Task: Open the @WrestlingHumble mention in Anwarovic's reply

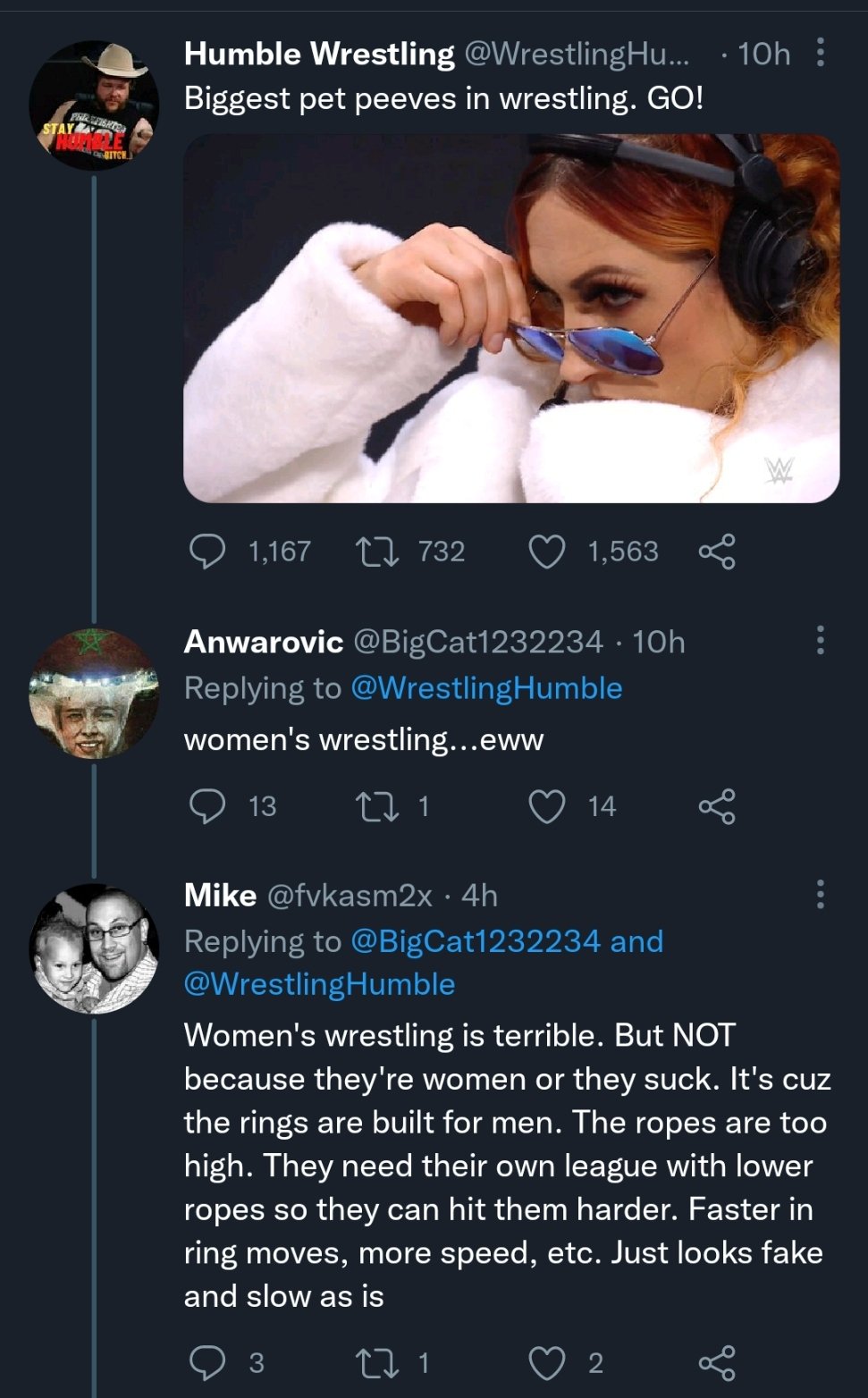Action: pos(486,688)
